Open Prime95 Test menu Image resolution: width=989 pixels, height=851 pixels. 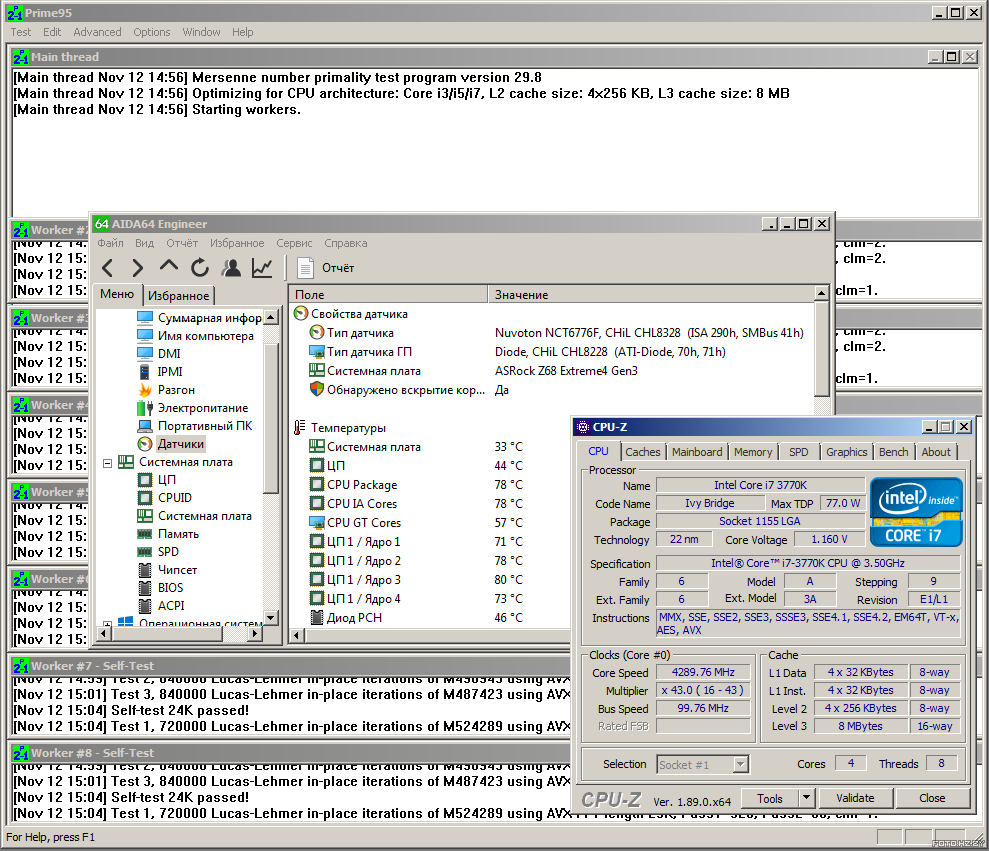click(20, 32)
